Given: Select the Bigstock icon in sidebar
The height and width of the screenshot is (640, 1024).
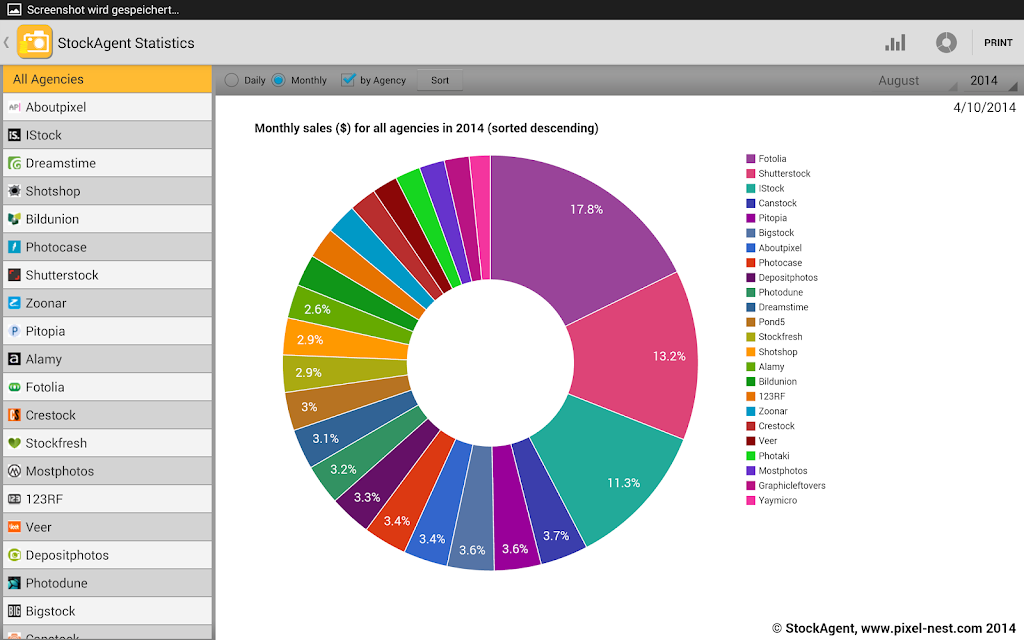Looking at the screenshot, I should pyautogui.click(x=14, y=611).
